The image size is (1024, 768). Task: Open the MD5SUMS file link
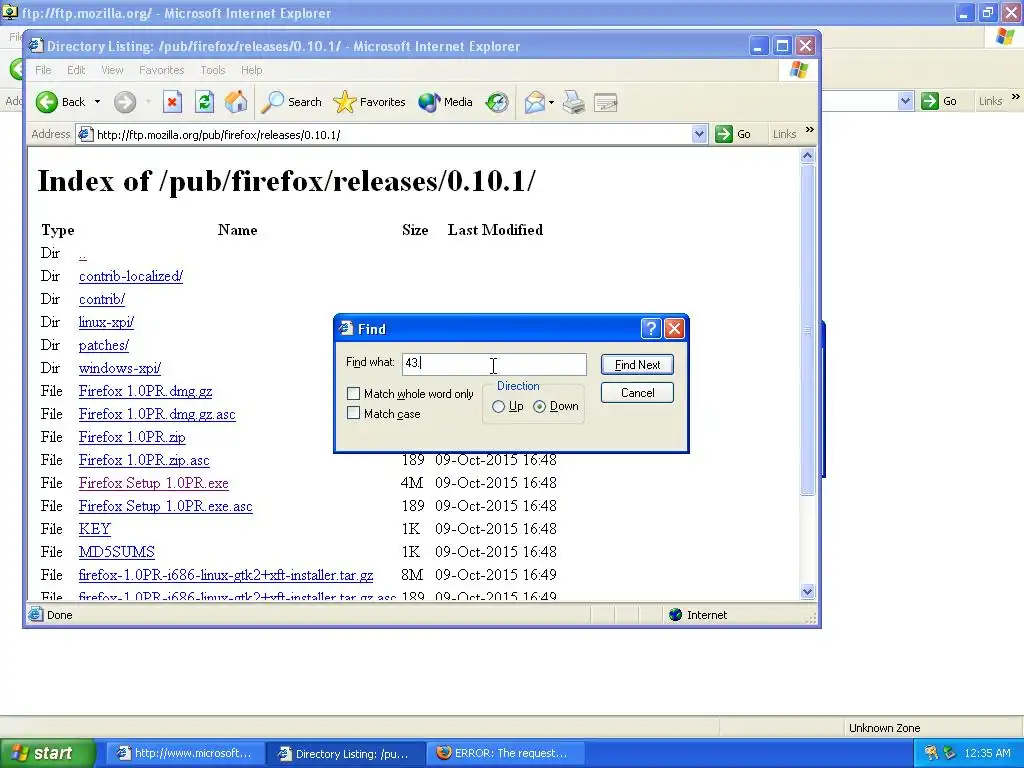pos(117,552)
